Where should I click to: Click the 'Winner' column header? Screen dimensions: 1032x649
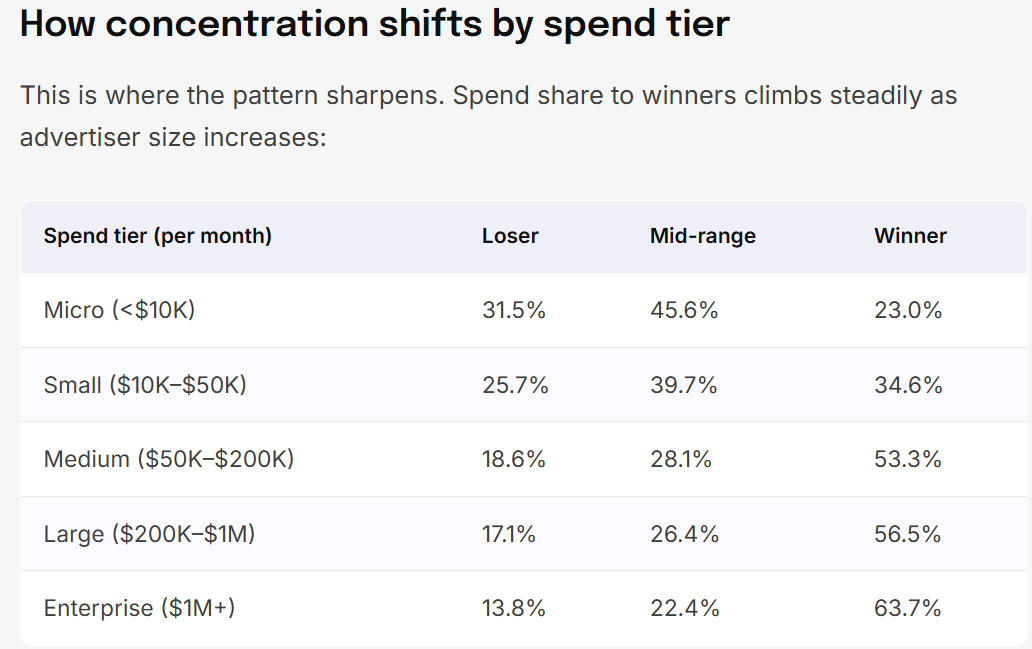tap(910, 236)
